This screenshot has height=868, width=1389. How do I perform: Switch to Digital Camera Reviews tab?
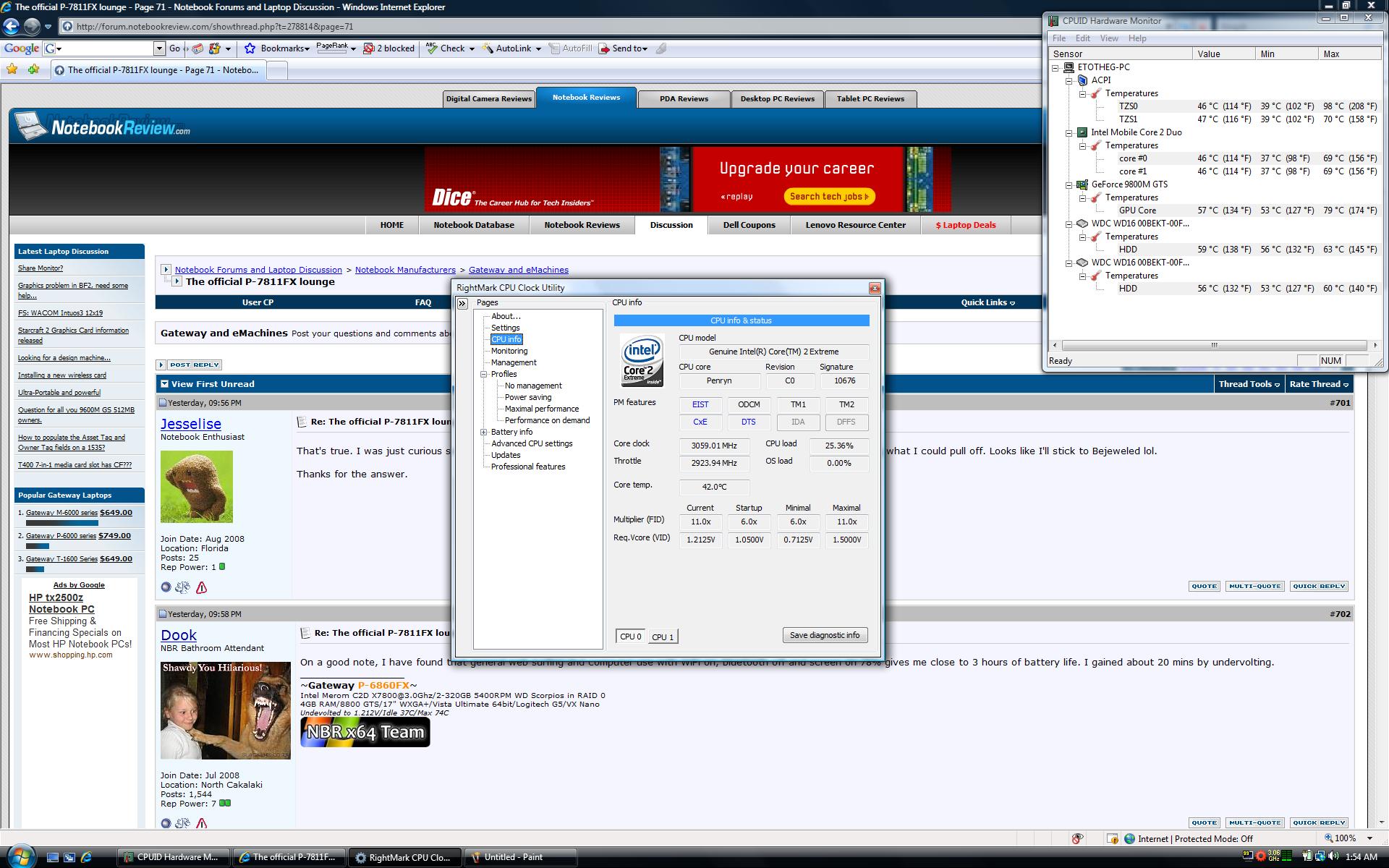(x=488, y=99)
